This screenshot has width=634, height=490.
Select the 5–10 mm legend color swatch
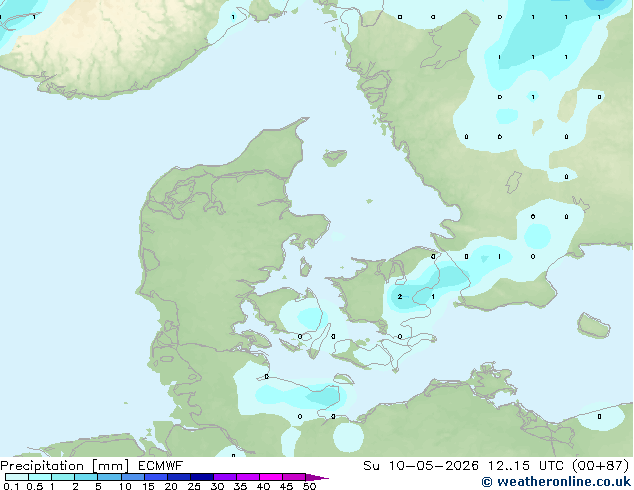[x=109, y=477]
